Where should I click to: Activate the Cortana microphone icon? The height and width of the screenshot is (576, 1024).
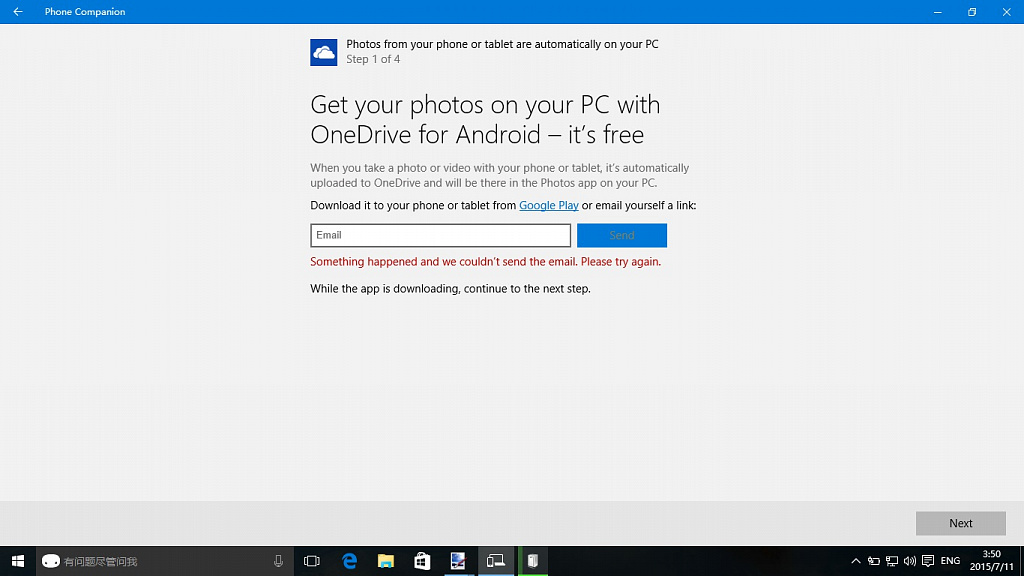click(278, 561)
